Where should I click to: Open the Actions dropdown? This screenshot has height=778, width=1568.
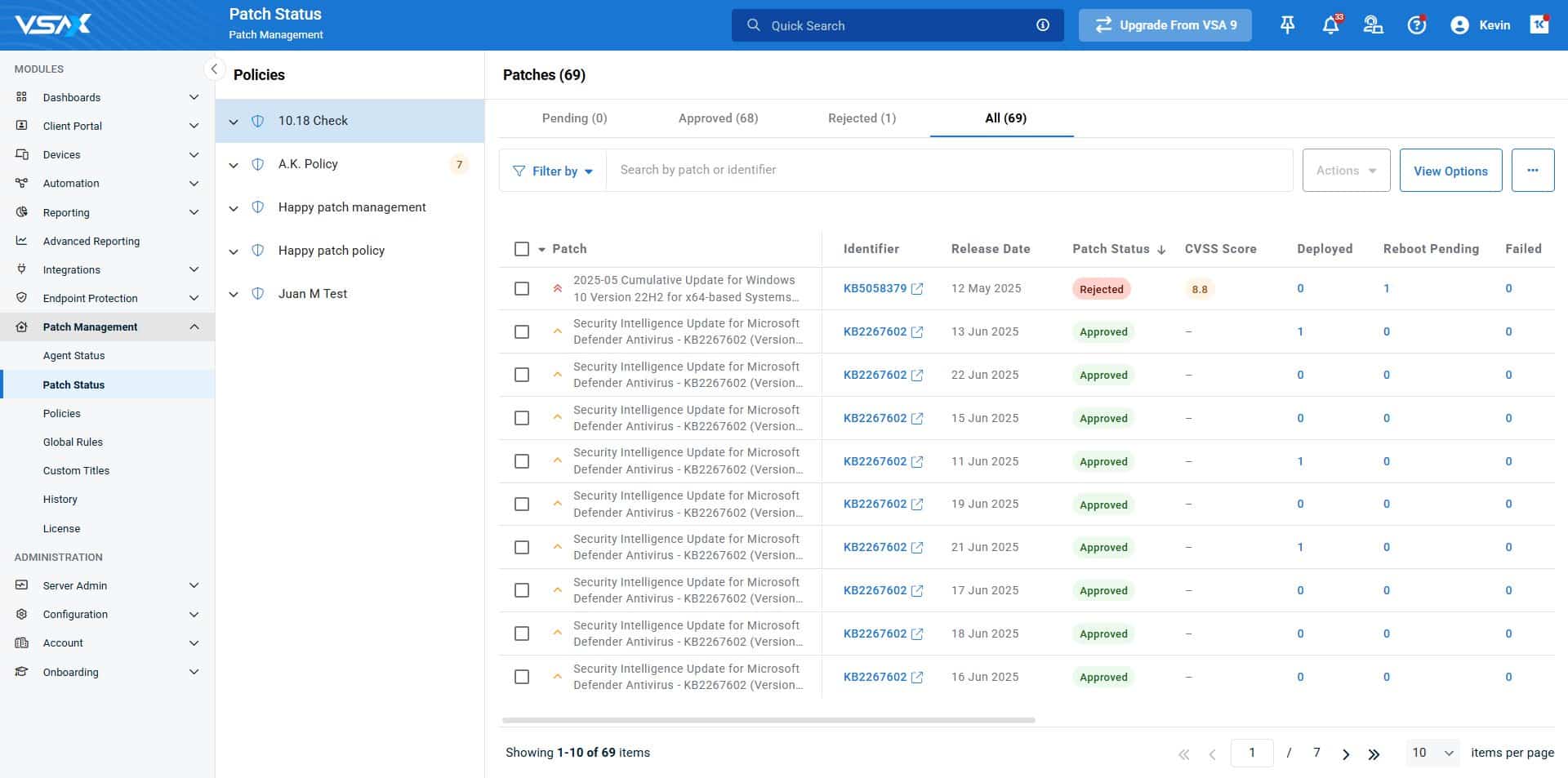click(x=1346, y=171)
